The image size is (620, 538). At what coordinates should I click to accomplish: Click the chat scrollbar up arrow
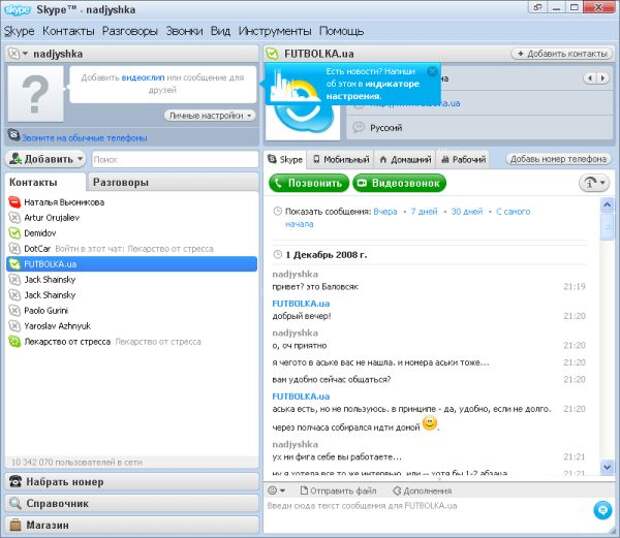click(607, 204)
